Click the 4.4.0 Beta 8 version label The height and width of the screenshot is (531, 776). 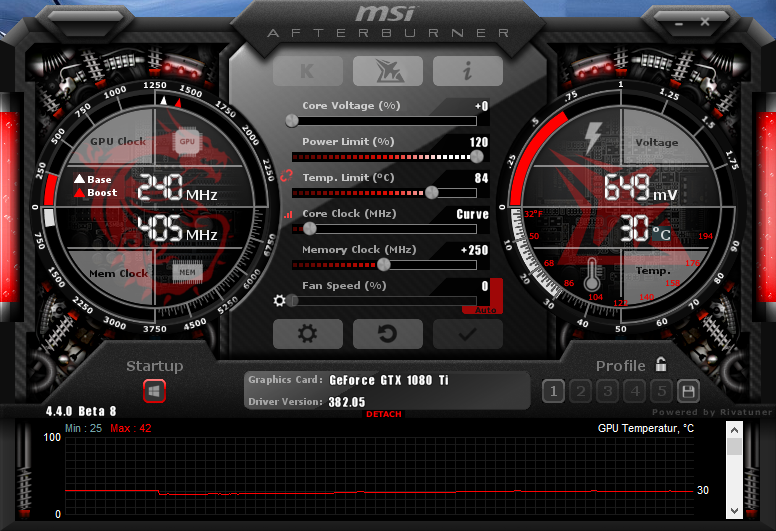(81, 411)
